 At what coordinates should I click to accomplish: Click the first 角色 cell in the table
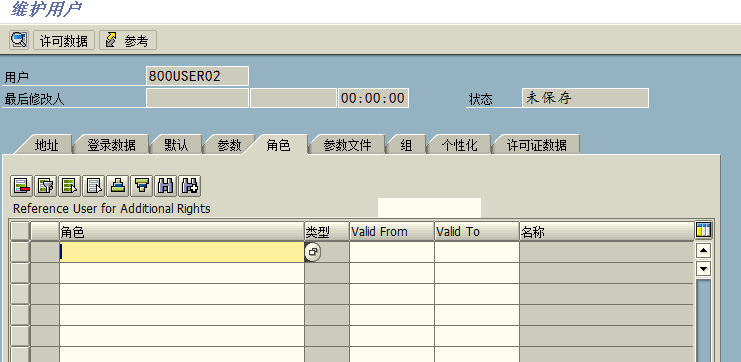click(x=182, y=252)
